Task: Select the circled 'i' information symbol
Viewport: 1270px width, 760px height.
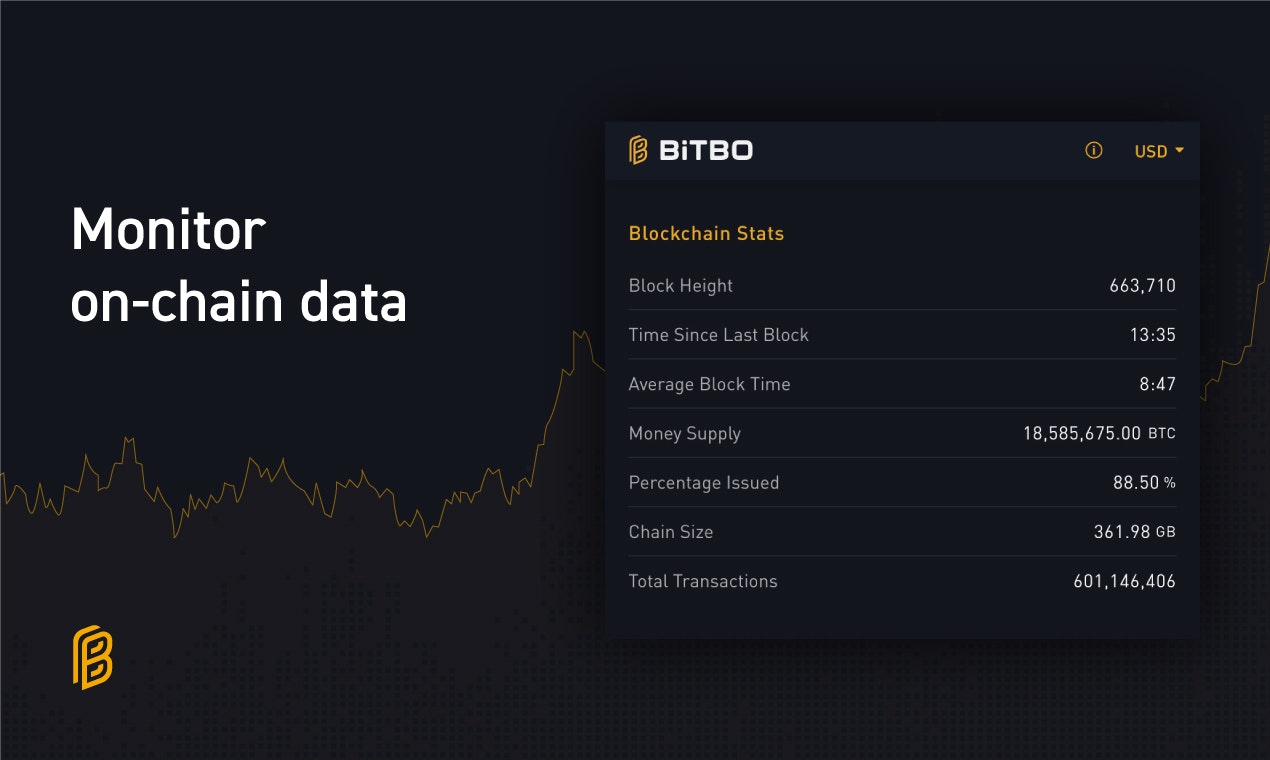Action: (x=1093, y=150)
